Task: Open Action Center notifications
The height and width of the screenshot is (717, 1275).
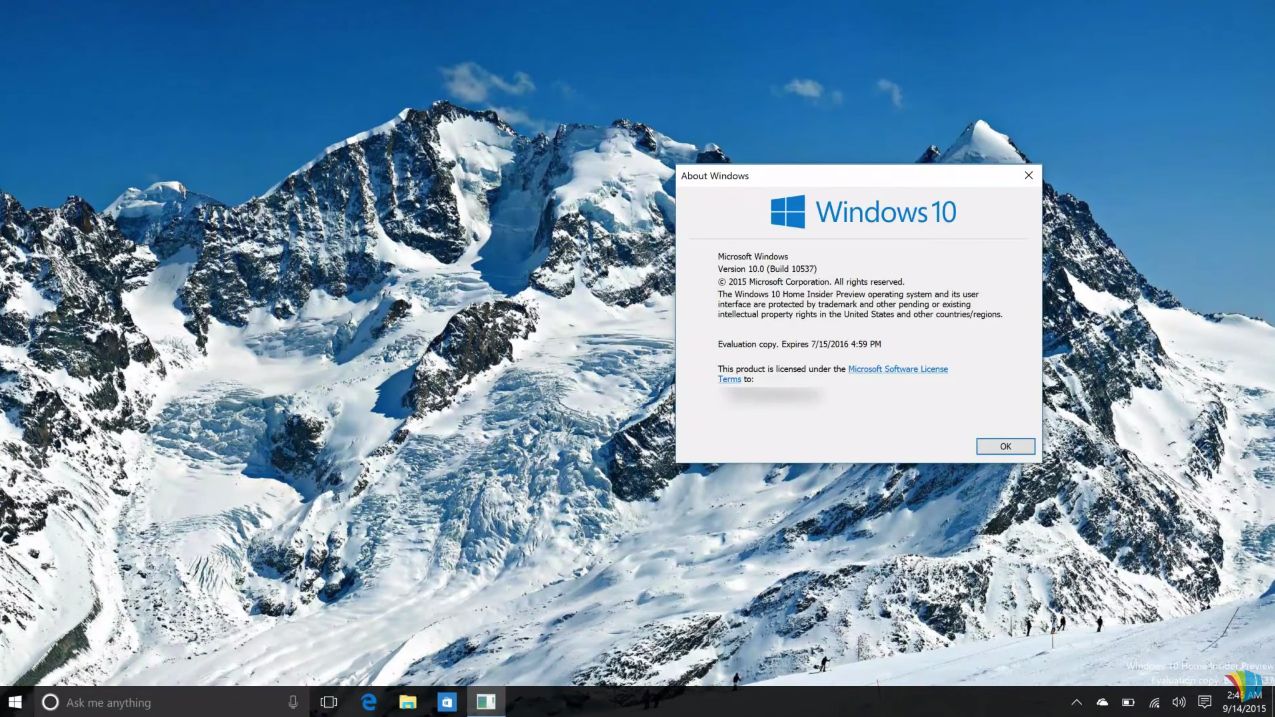Action: point(1205,702)
